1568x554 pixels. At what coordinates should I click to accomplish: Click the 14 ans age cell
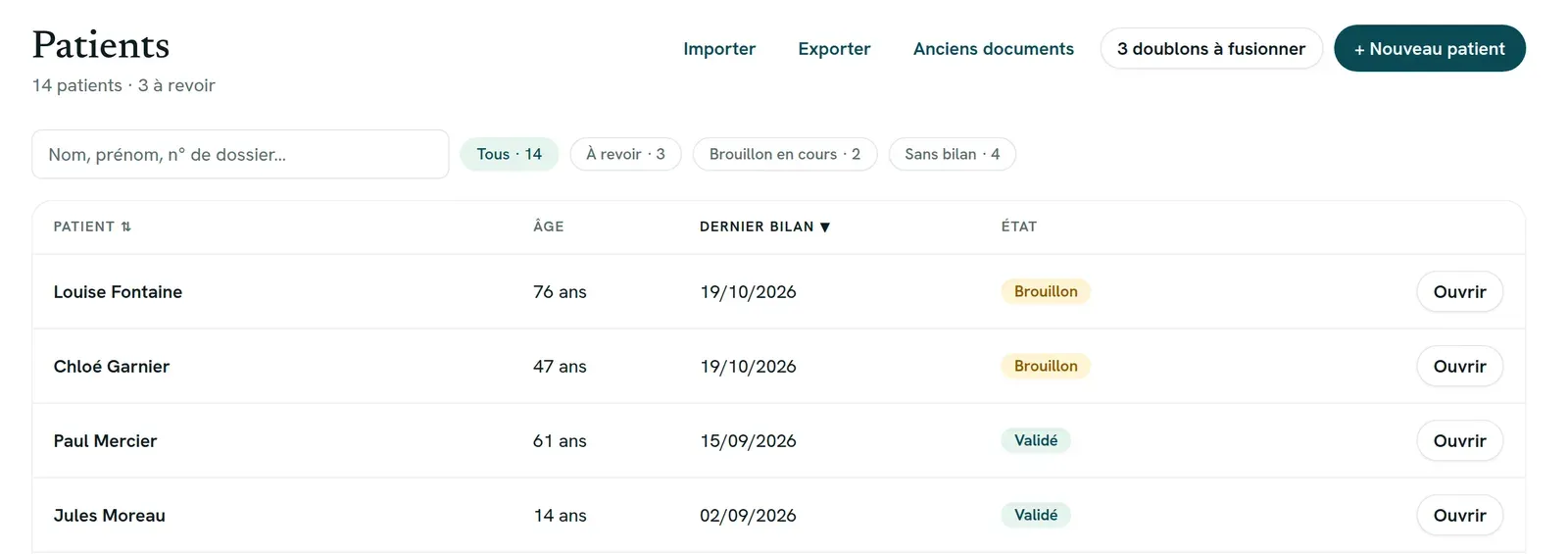(x=560, y=515)
